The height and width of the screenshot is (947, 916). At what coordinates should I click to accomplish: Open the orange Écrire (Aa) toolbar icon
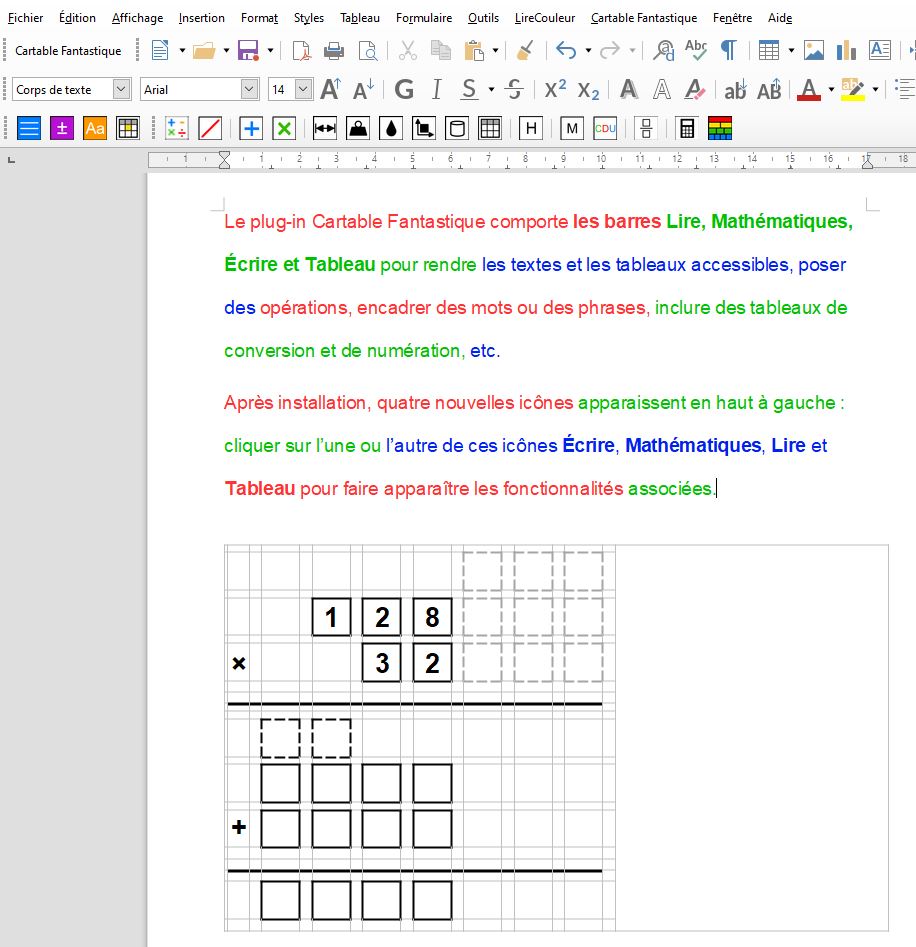click(95, 129)
